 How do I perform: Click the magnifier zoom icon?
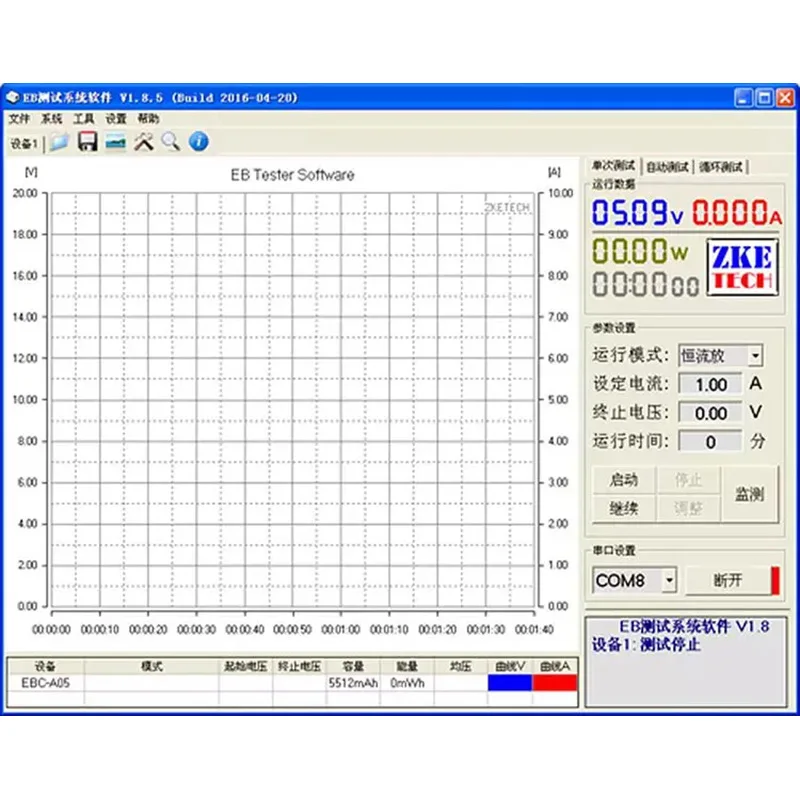[x=170, y=142]
